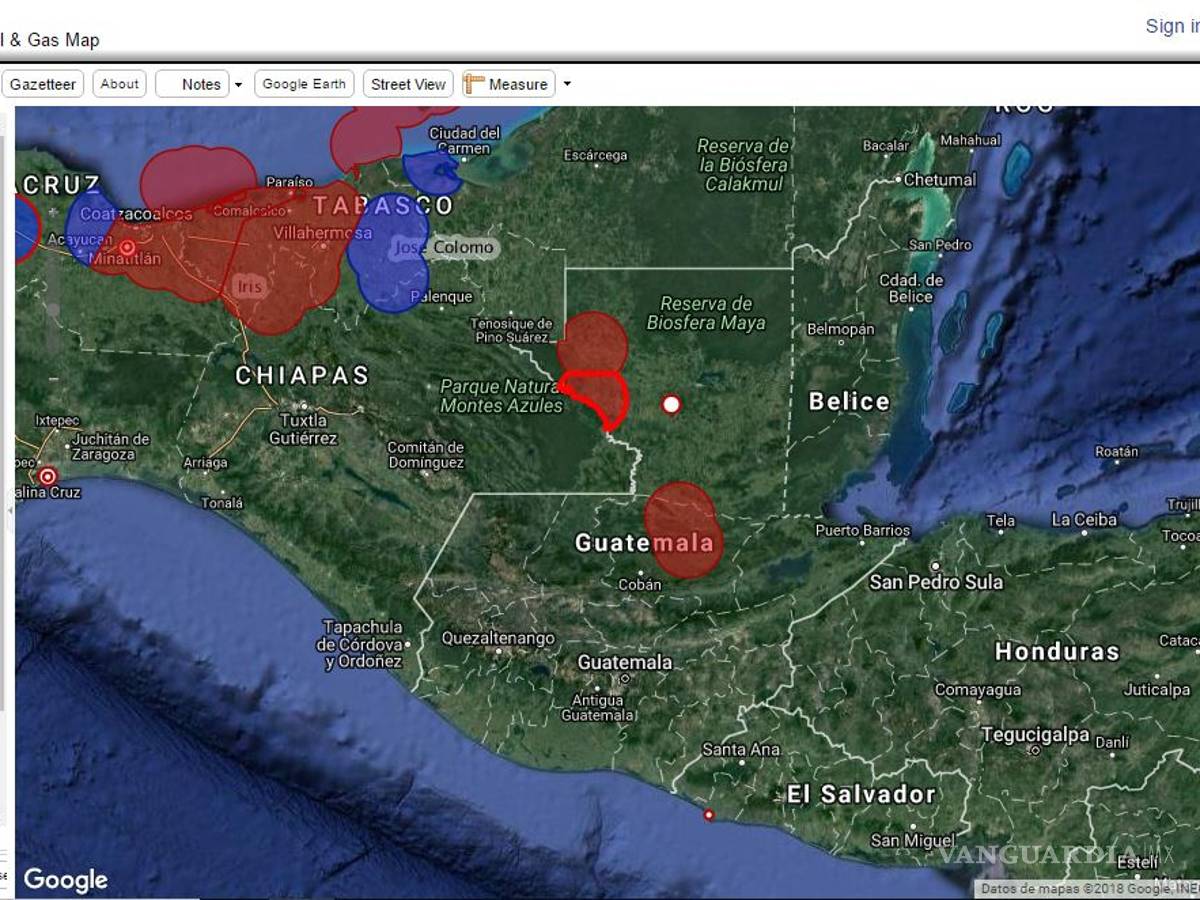Image resolution: width=1200 pixels, height=900 pixels.
Task: Select the red field area over Cobán
Action: click(682, 530)
